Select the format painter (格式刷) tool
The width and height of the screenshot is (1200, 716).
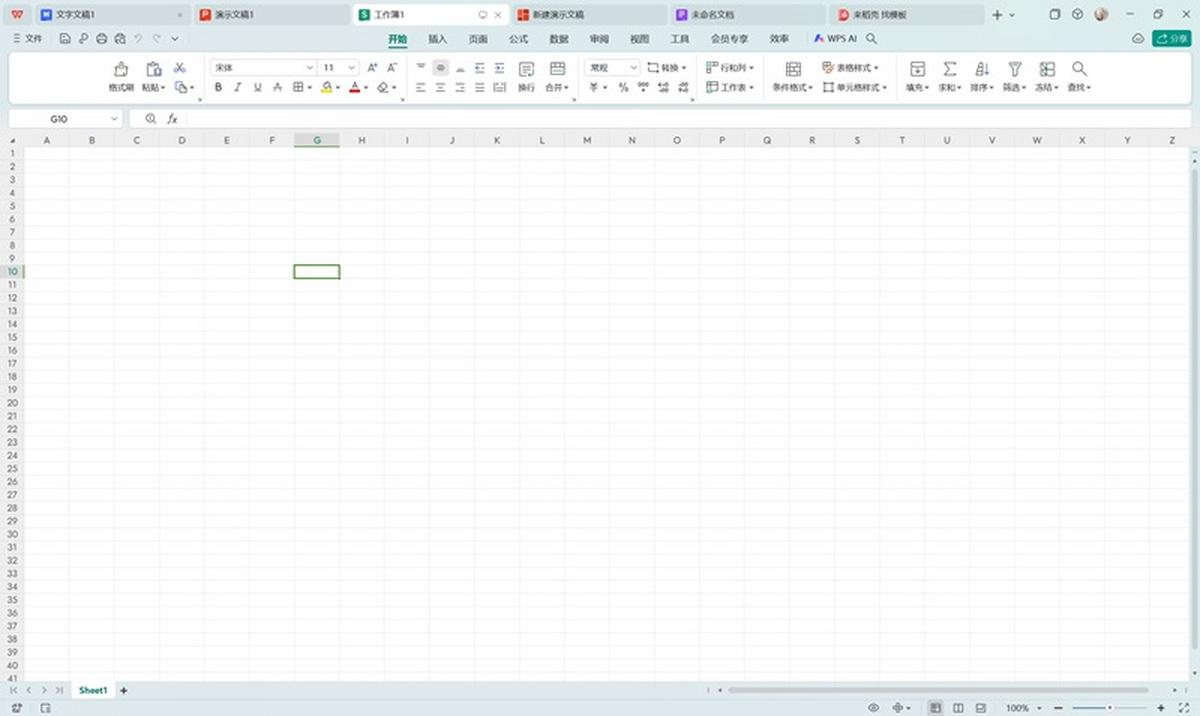pos(120,76)
